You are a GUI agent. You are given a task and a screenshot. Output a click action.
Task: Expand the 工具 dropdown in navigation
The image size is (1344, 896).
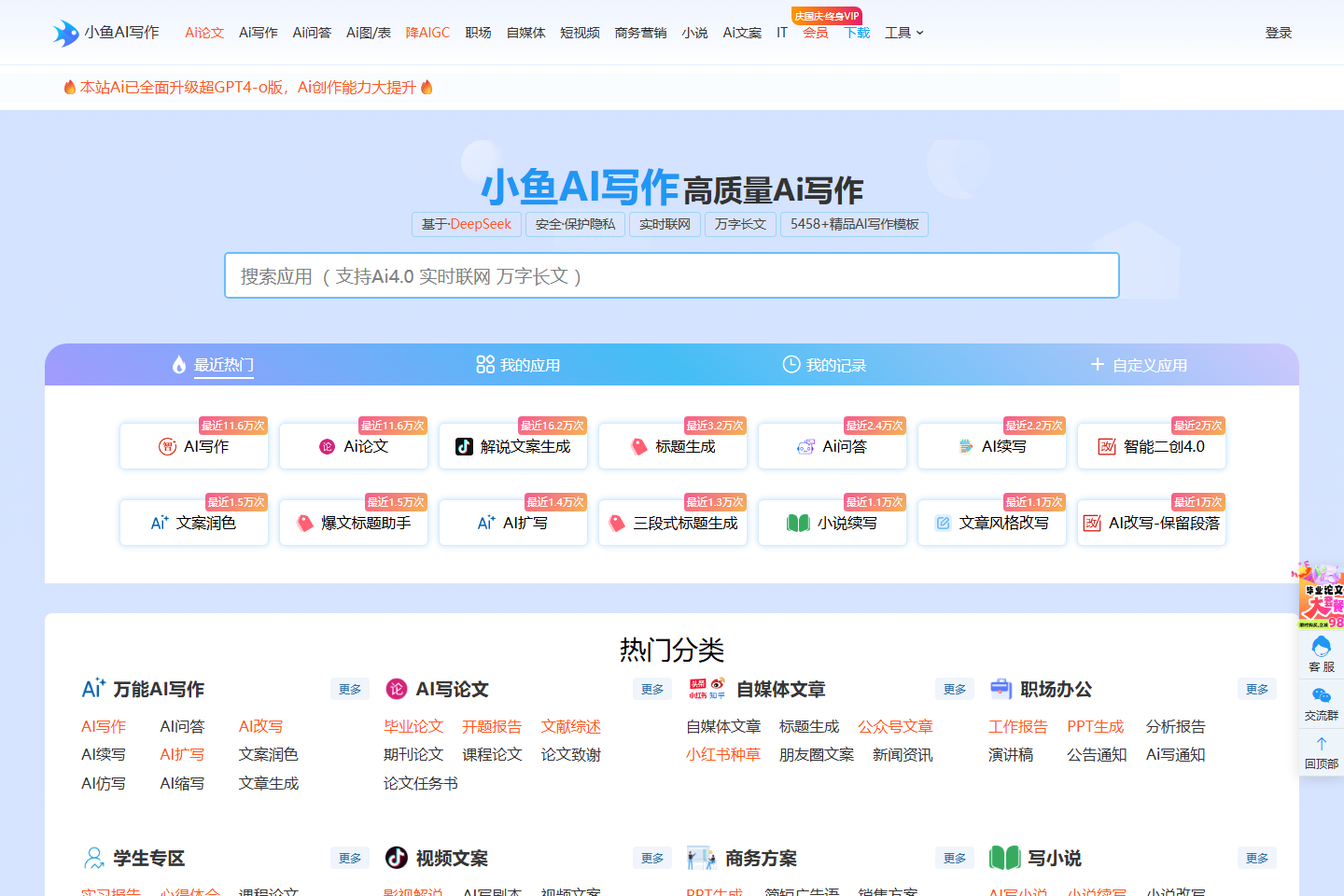[903, 33]
